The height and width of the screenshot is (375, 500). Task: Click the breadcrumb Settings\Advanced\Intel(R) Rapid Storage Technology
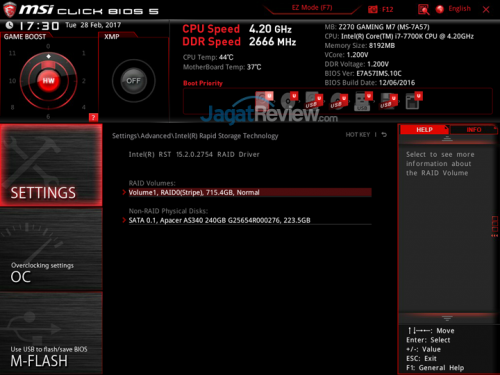[x=195, y=136]
